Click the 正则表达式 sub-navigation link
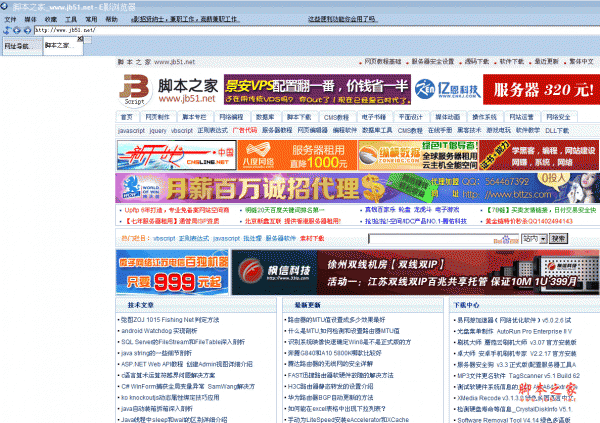This screenshot has width=600, height=423. pos(212,131)
